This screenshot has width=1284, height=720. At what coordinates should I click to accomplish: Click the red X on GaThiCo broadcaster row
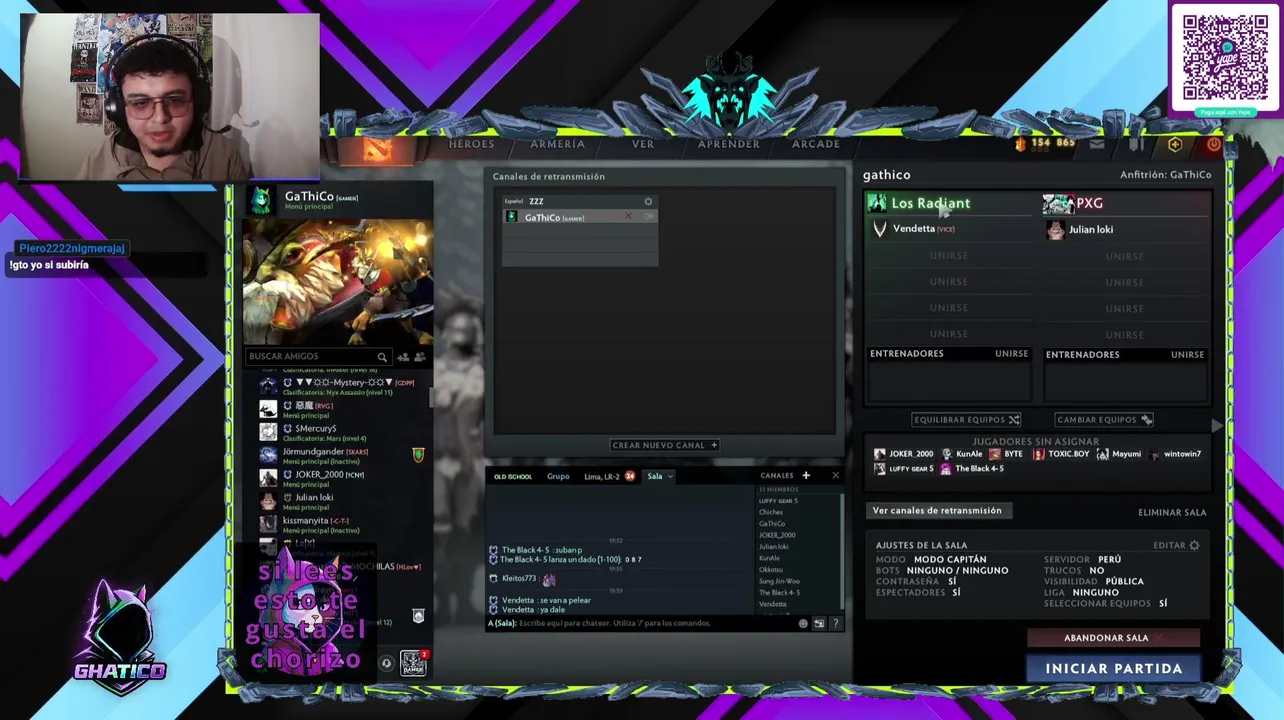[629, 217]
